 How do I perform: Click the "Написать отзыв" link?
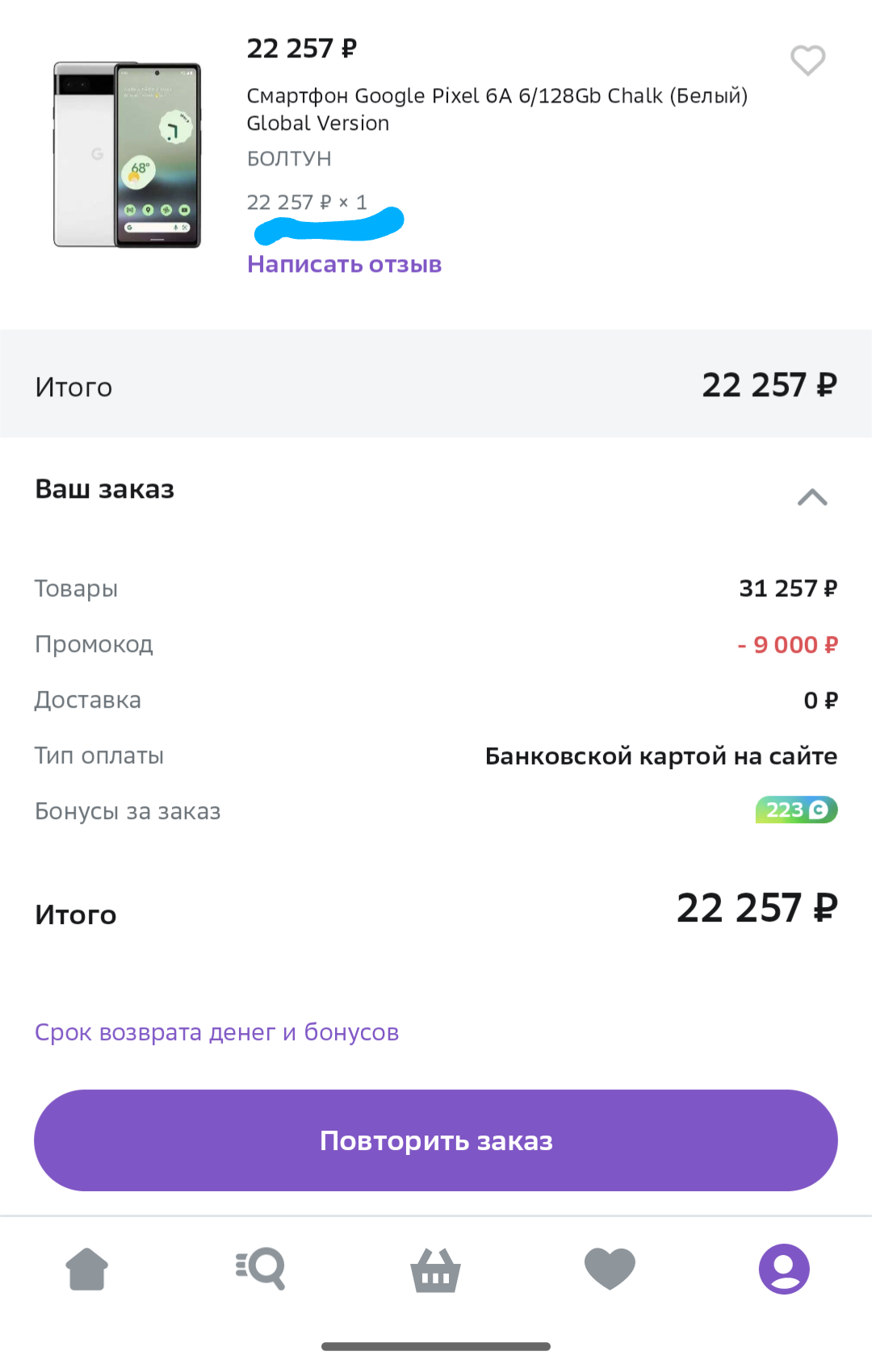[345, 264]
